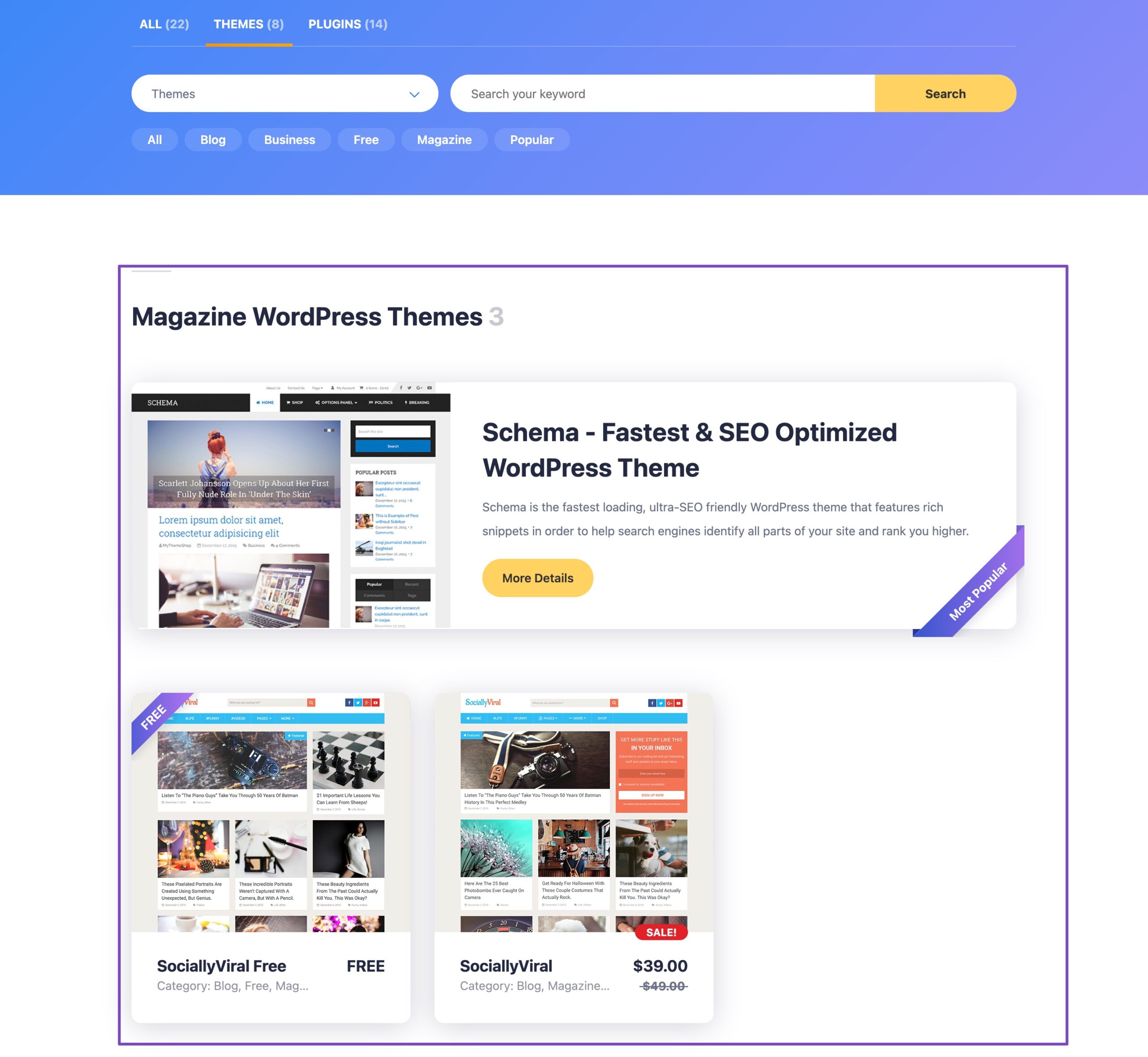Select the Free filter tag
The width and height of the screenshot is (1148, 1057).
click(x=365, y=139)
